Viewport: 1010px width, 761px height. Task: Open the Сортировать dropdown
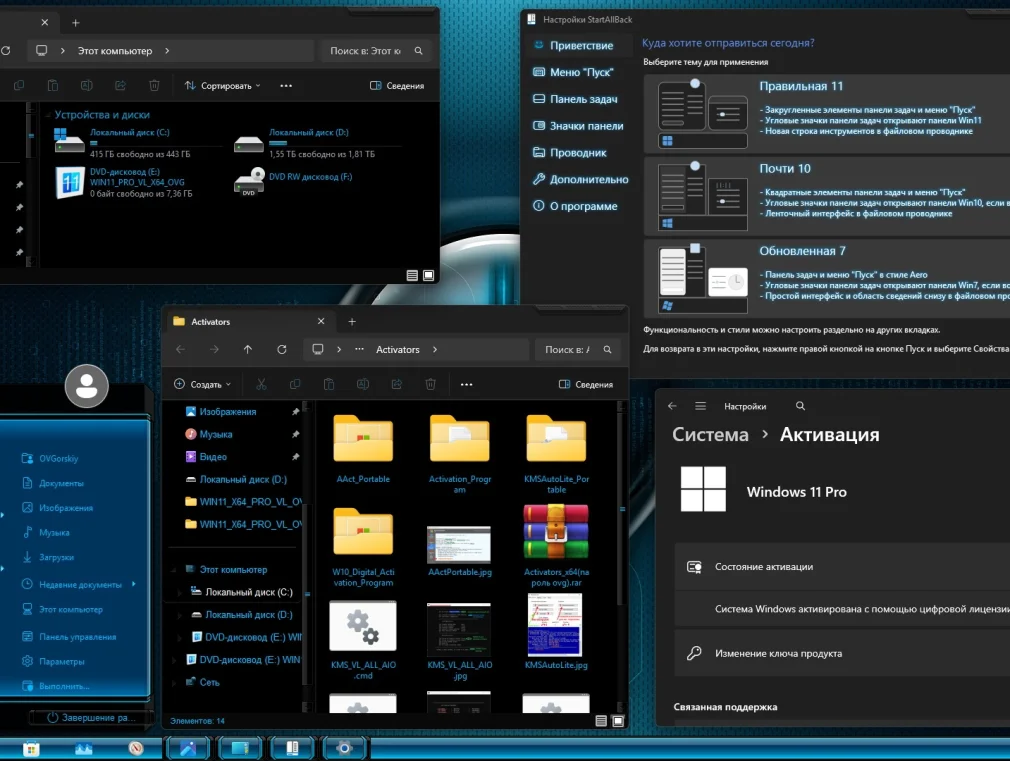click(224, 86)
